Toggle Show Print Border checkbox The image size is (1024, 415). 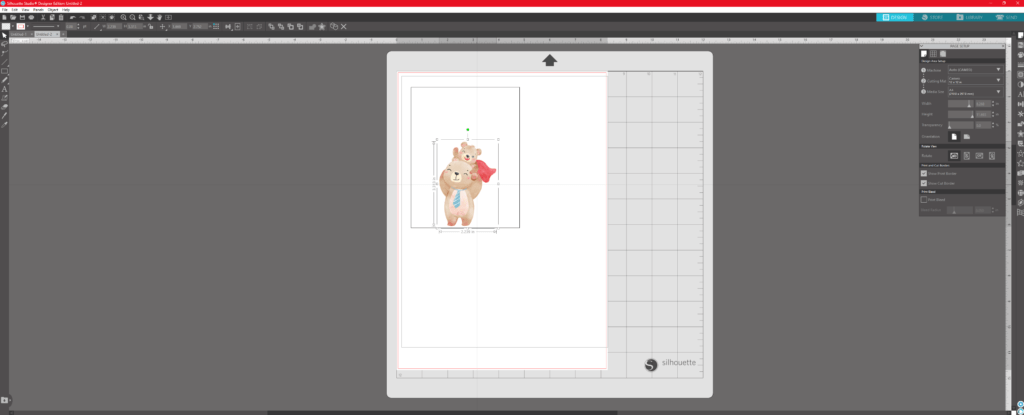coord(924,172)
